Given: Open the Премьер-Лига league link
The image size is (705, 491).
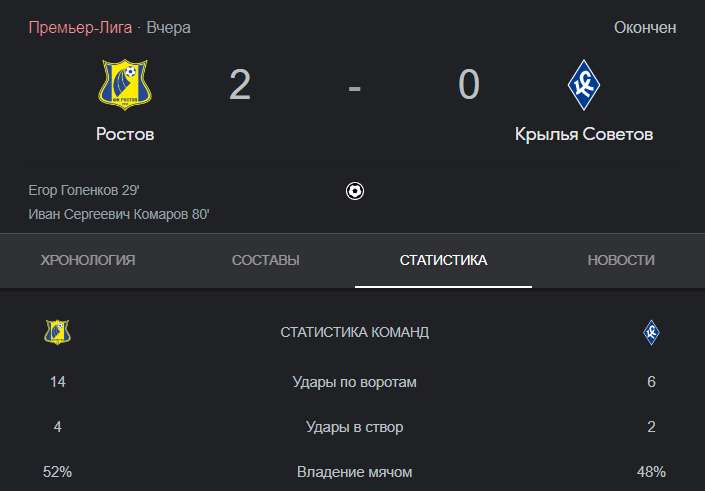Looking at the screenshot, I should pos(80,28).
